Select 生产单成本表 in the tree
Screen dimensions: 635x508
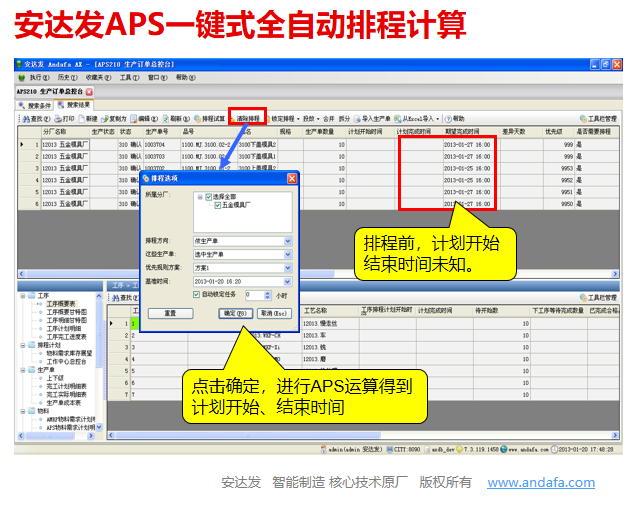[64, 403]
